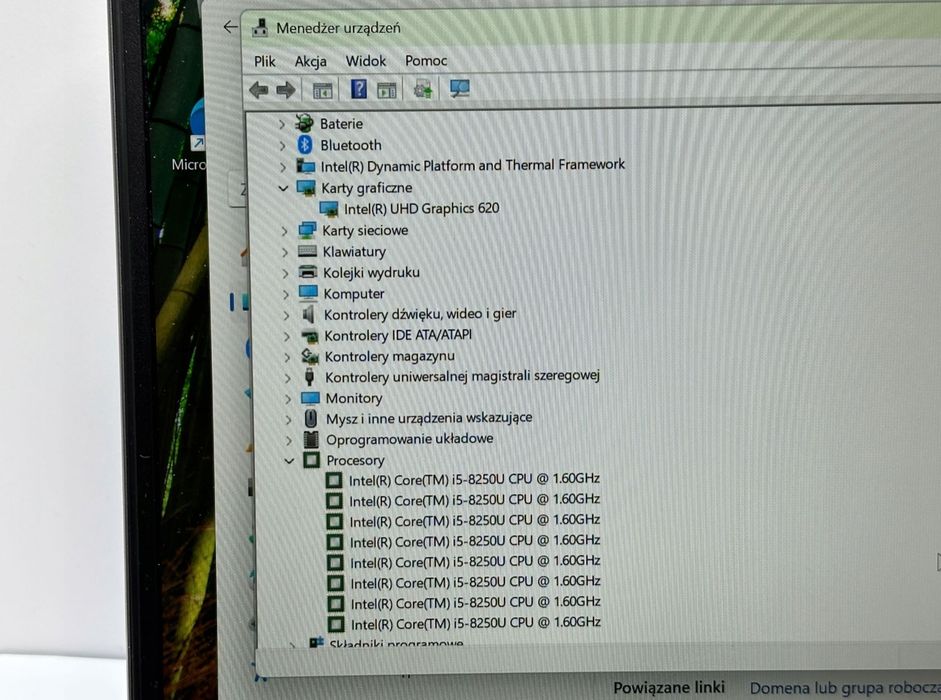Expand the Klawiatury category

[285, 252]
